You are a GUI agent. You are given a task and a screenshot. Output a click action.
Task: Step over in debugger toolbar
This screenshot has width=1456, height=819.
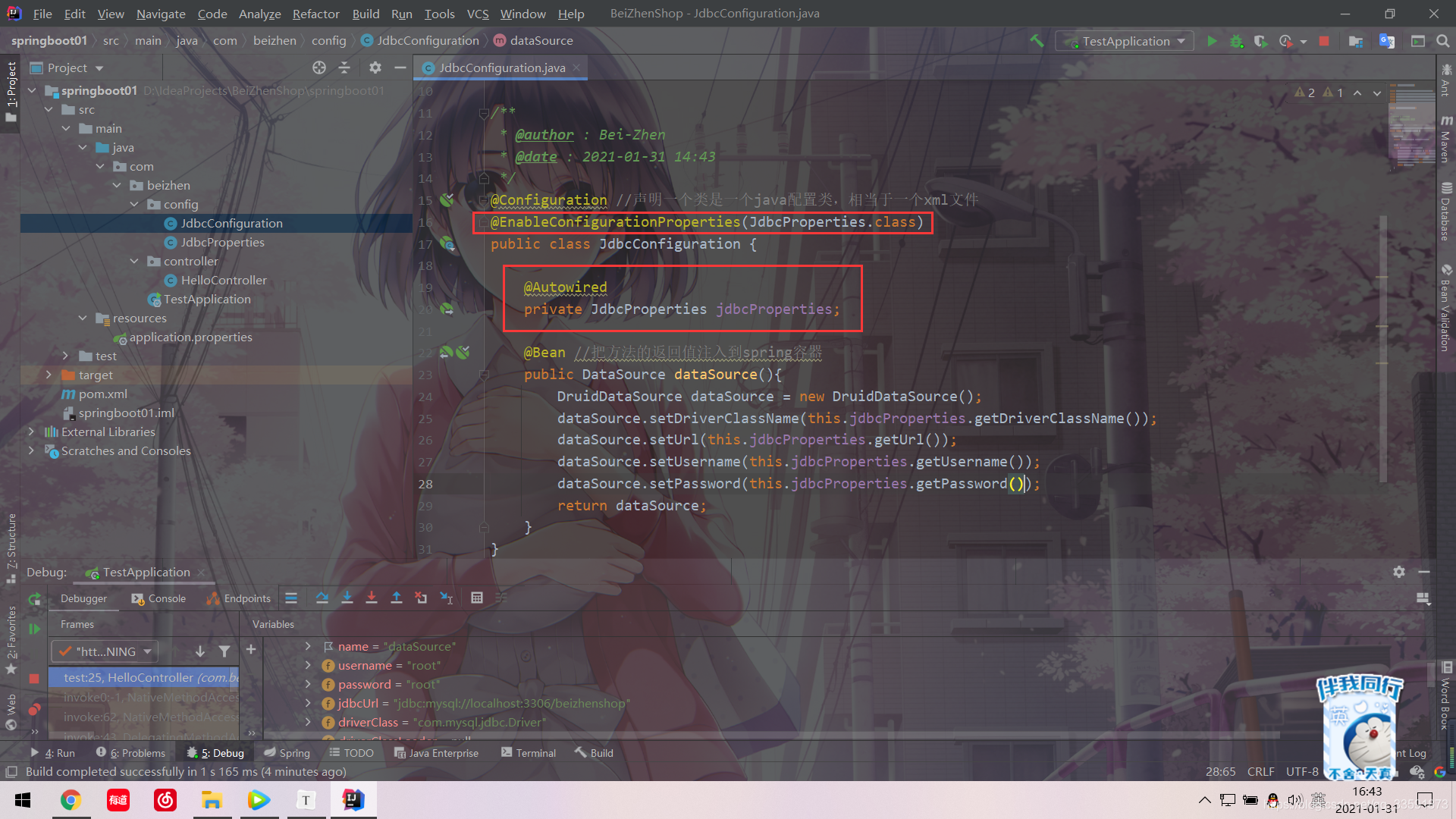(x=322, y=598)
